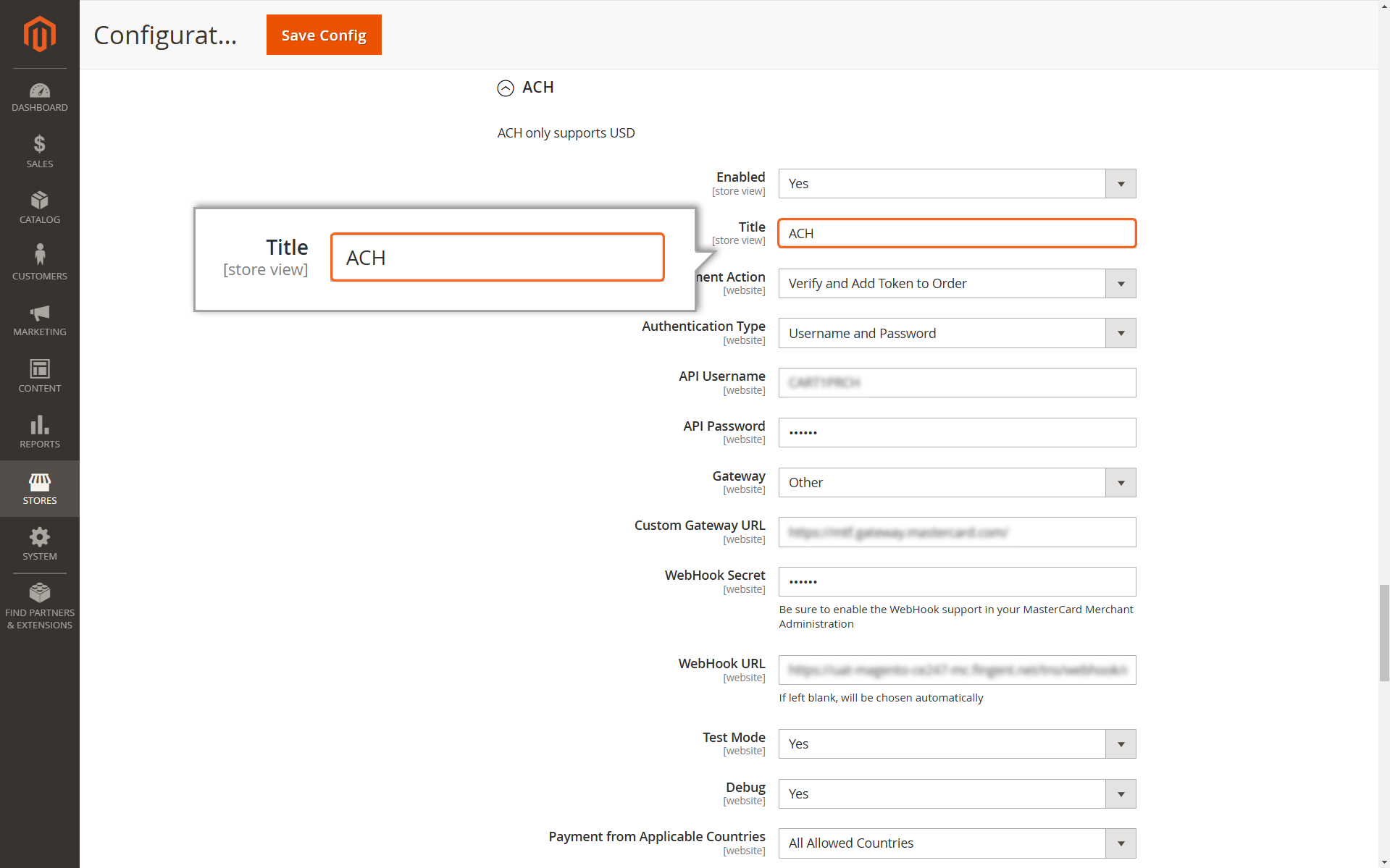Open the Authentication Type dropdown
This screenshot has height=868, width=1390.
coord(957,333)
